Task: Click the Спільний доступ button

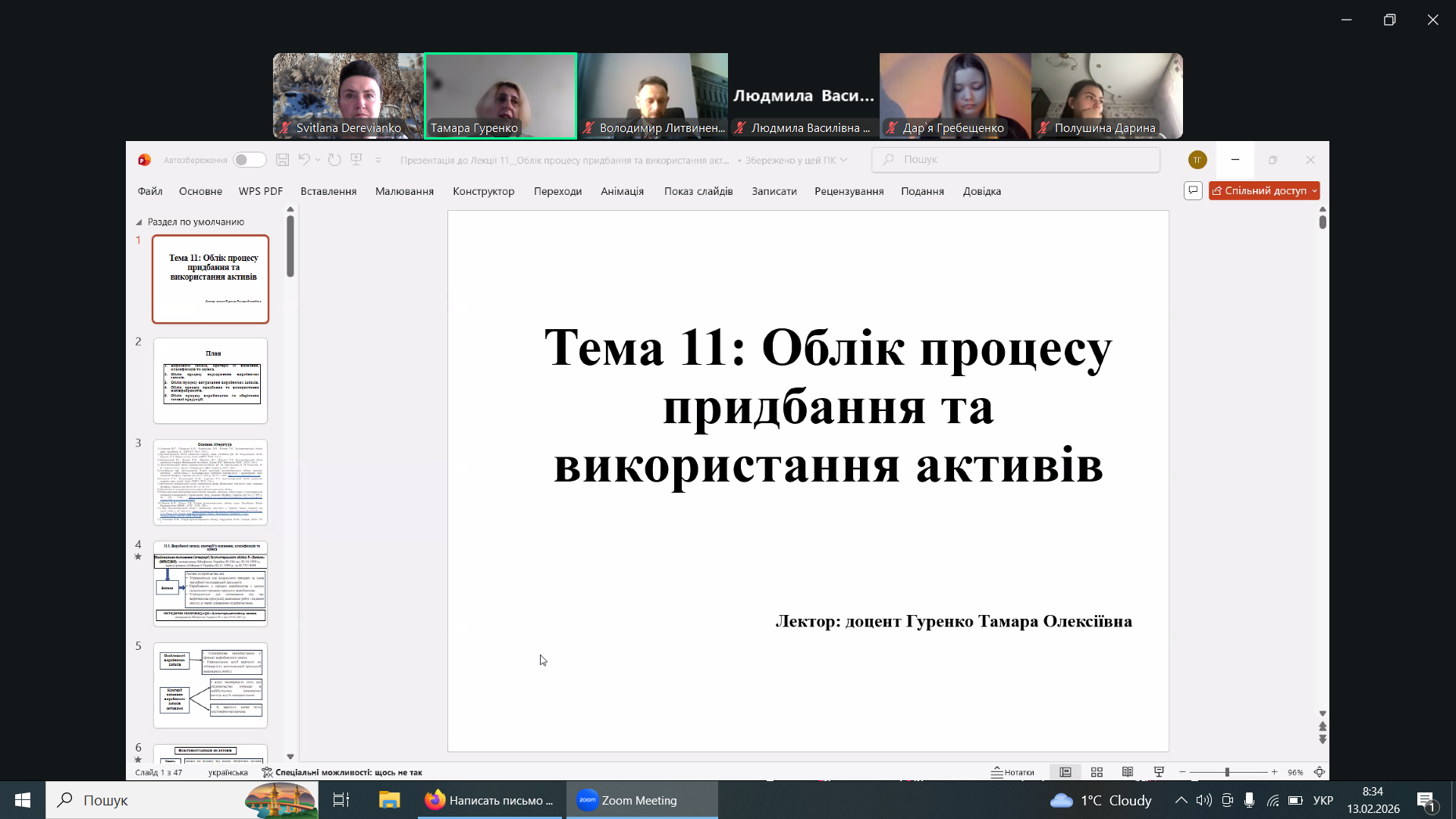Action: 1260,191
